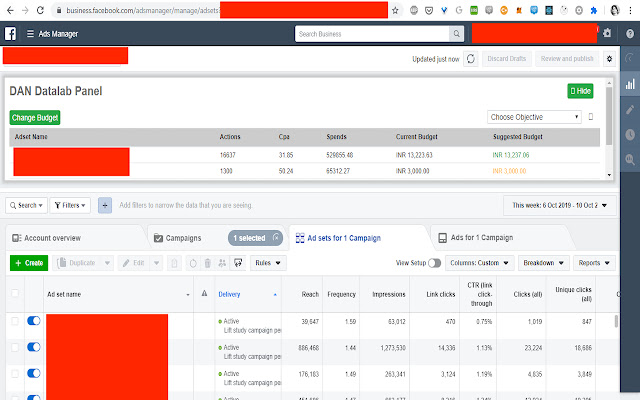The width and height of the screenshot is (640, 400).
Task: Open the Search dropdown
Action: pos(27,205)
